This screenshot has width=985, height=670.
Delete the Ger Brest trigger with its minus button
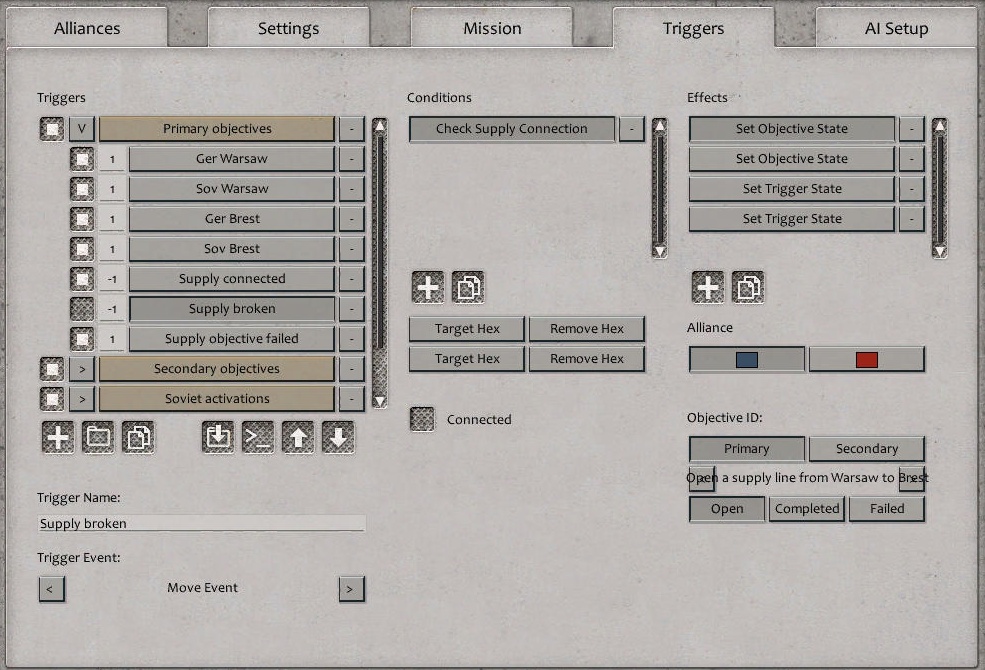coord(352,219)
